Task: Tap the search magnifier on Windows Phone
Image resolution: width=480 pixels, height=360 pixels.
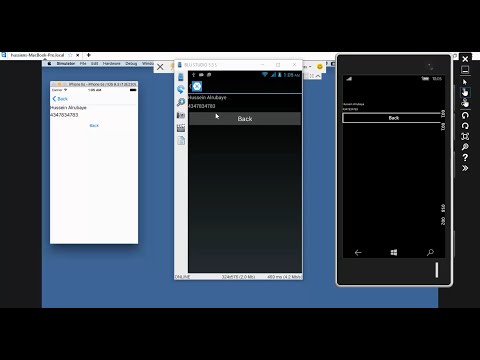Action: point(430,252)
